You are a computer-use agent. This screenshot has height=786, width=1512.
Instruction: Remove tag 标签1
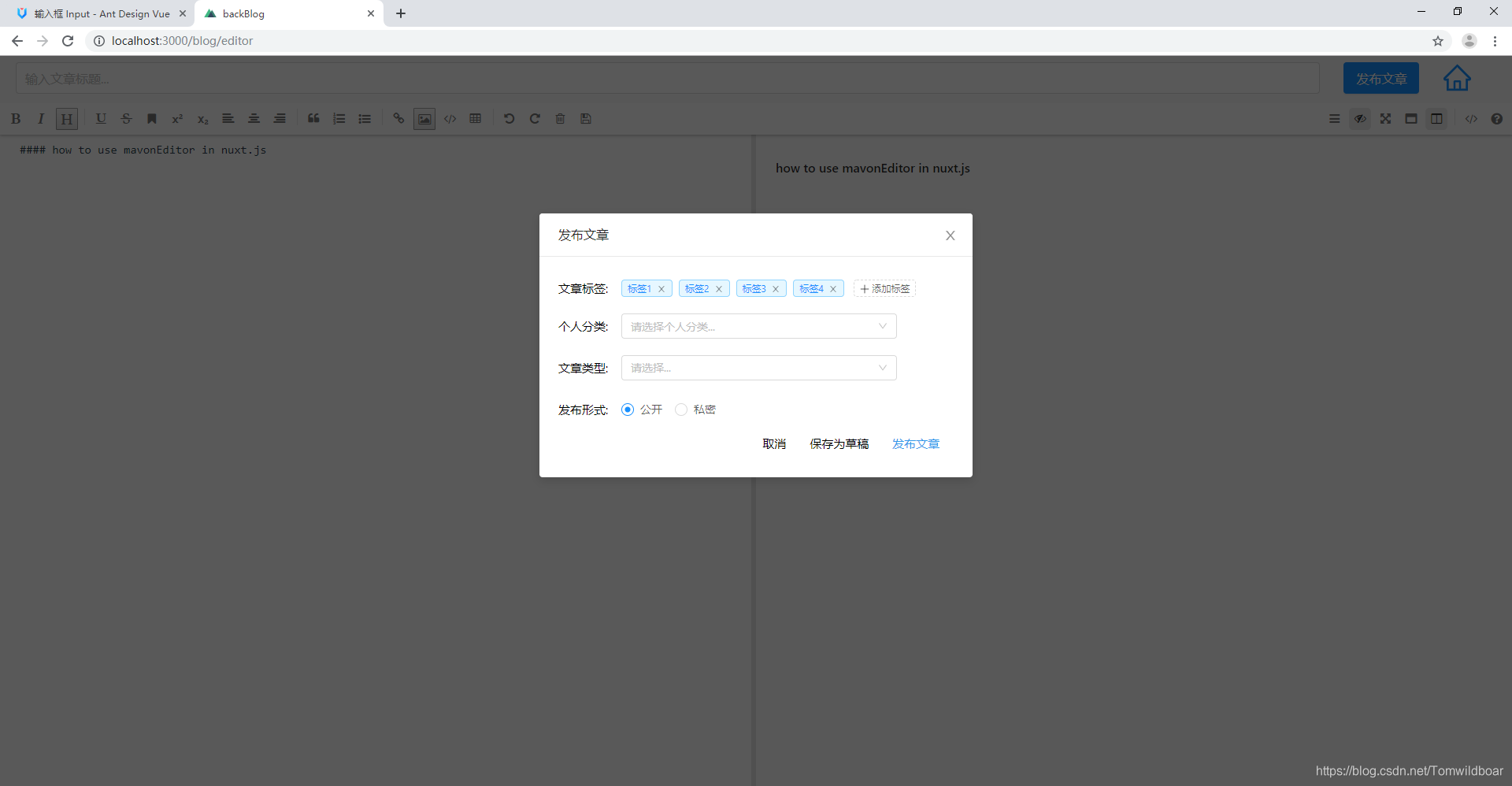tap(661, 289)
